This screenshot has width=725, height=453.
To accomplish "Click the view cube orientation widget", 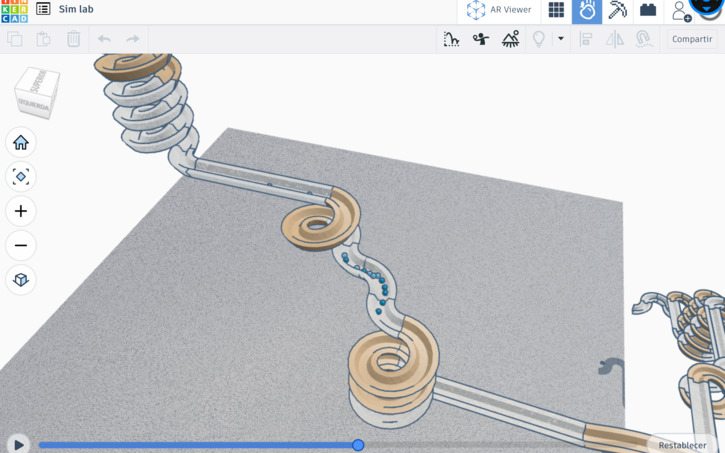I will [x=37, y=93].
